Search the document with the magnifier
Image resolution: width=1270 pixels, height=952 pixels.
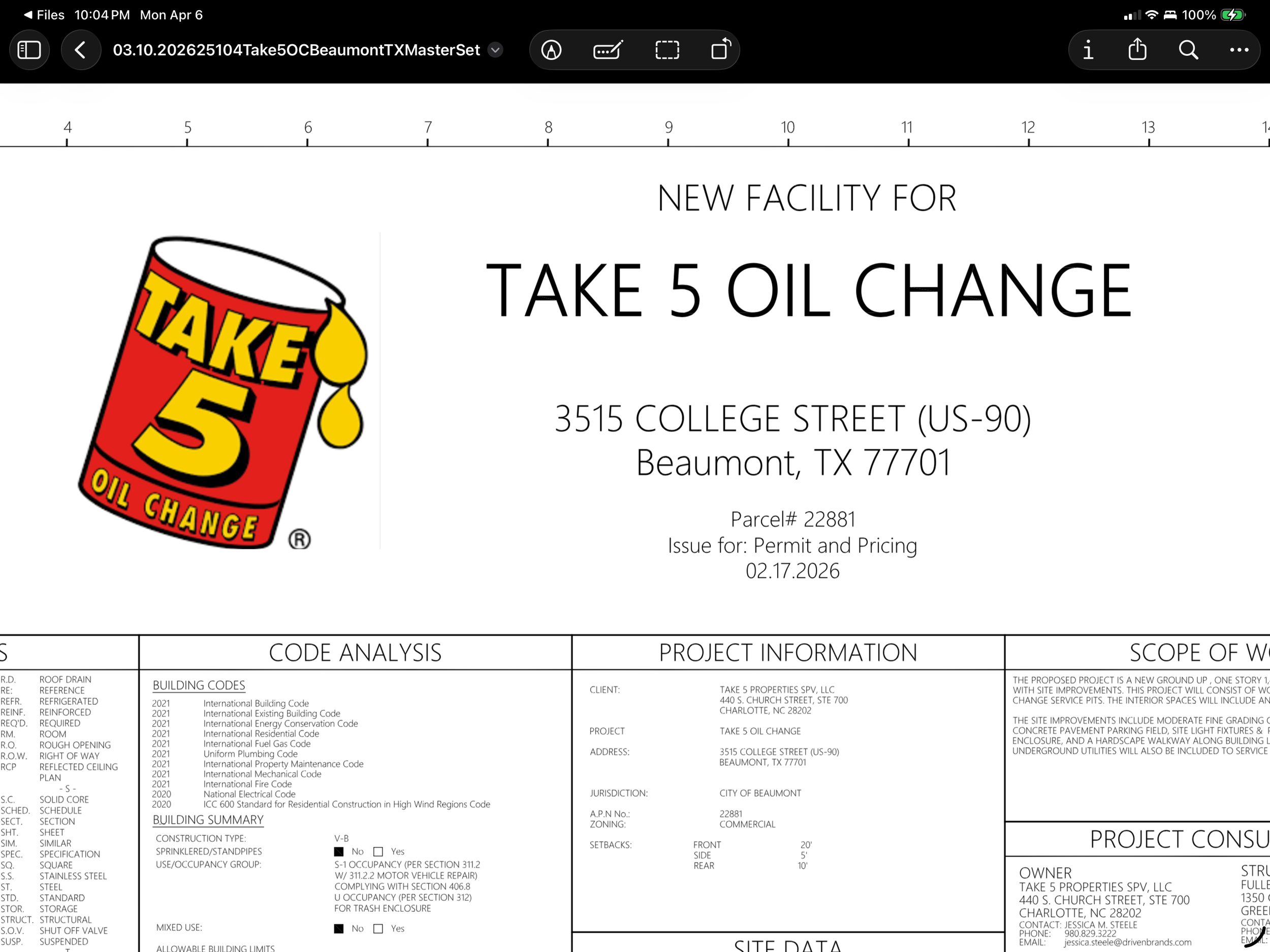click(x=1188, y=50)
